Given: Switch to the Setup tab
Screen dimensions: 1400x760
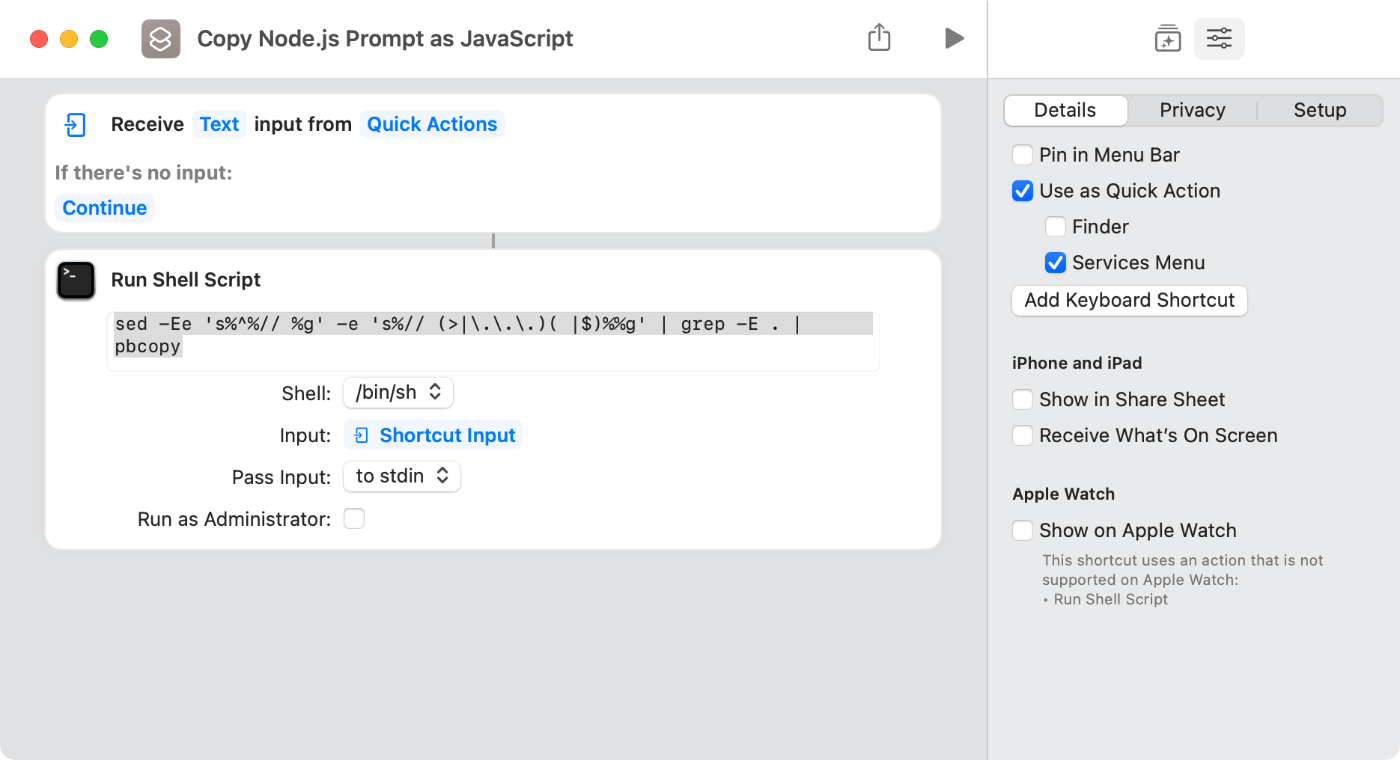Looking at the screenshot, I should pos(1320,110).
